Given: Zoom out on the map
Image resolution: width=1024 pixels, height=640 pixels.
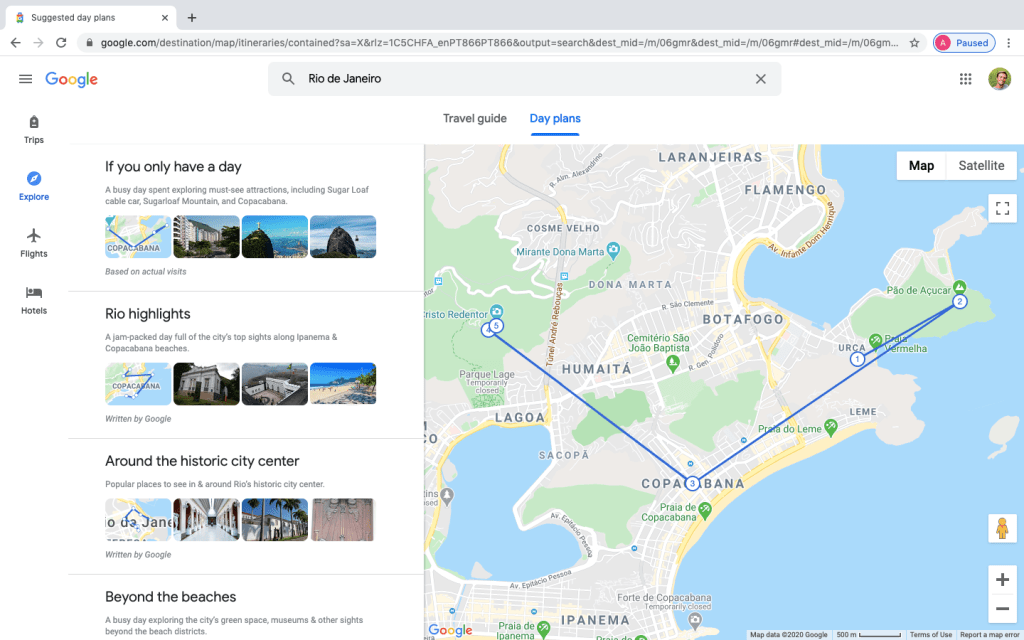Looking at the screenshot, I should 1002,608.
